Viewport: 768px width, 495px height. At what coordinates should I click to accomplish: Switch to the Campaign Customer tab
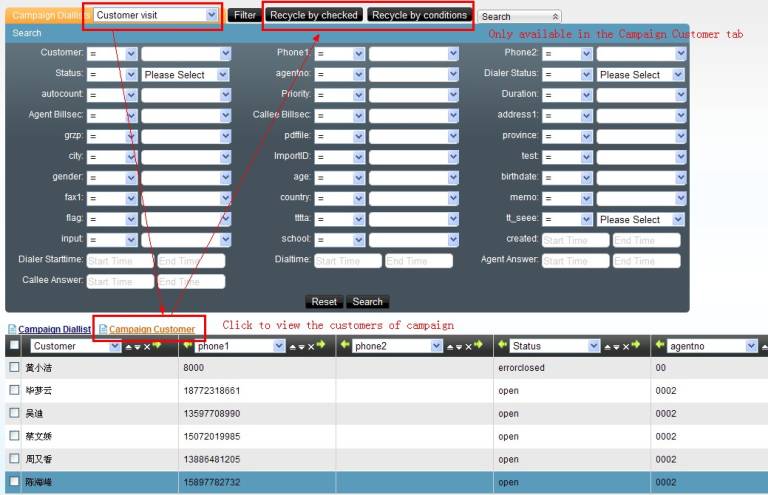(x=152, y=329)
